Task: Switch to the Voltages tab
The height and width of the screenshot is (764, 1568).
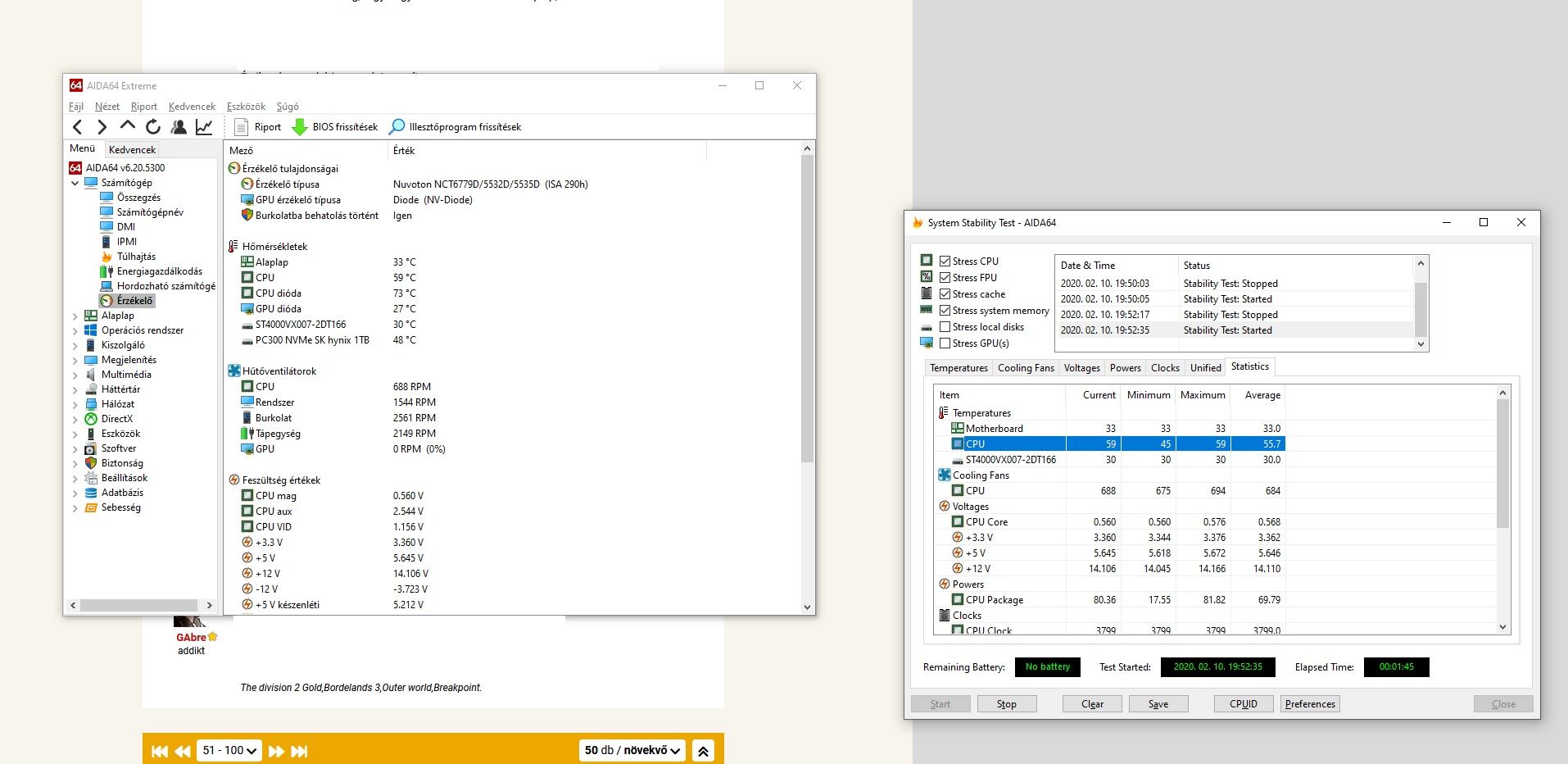Action: (x=1081, y=368)
